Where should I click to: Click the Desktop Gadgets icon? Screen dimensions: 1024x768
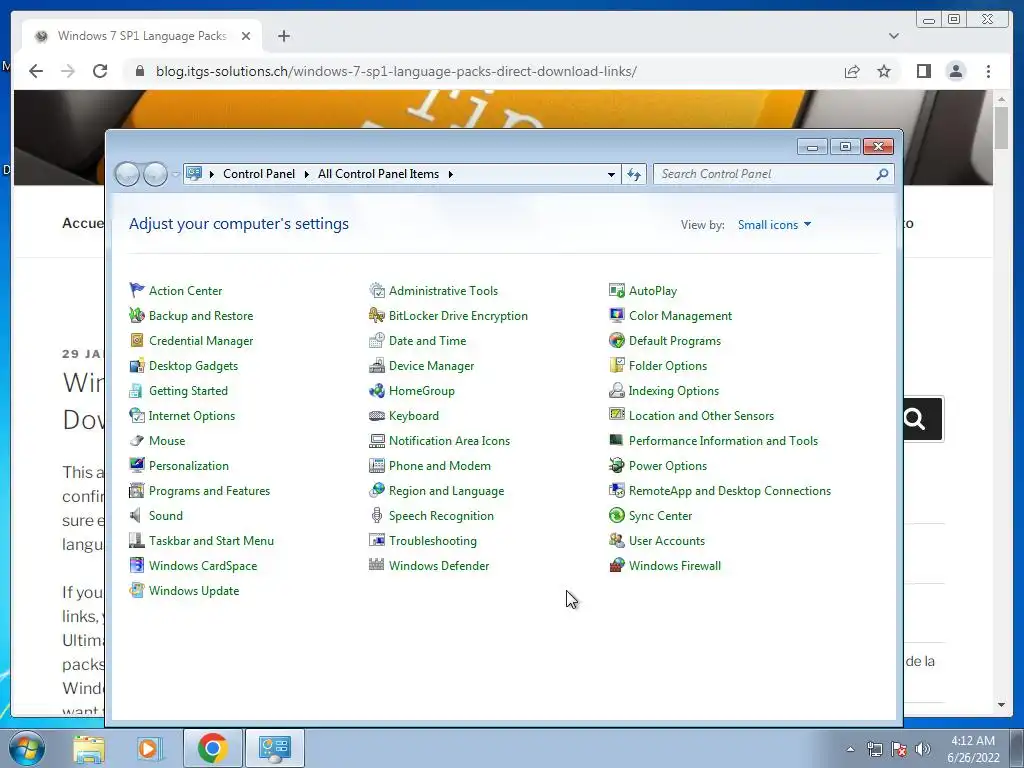(x=136, y=366)
